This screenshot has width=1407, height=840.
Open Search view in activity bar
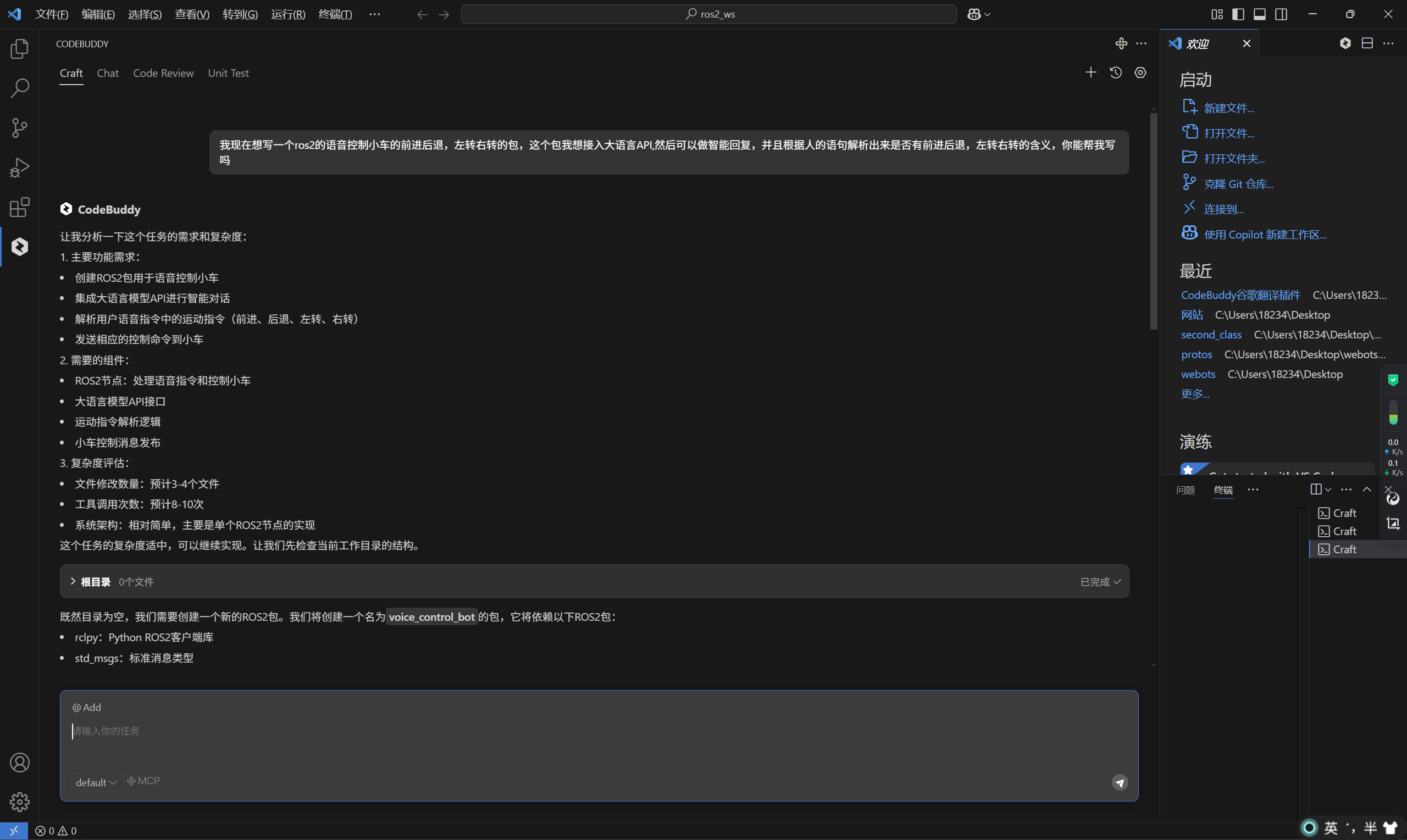click(x=20, y=88)
